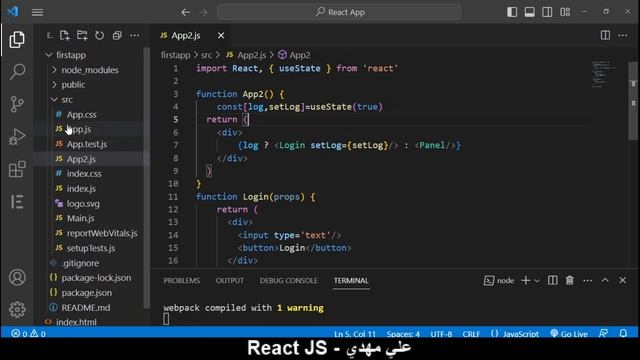Open Customize Layout icon
The width and height of the screenshot is (640, 360).
(565, 12)
